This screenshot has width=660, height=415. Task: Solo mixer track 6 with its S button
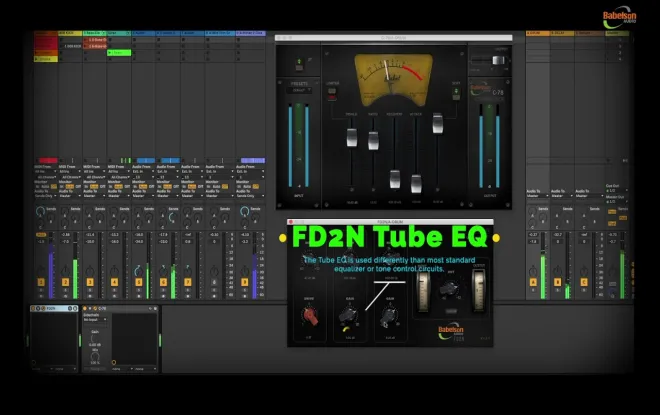click(x=163, y=290)
